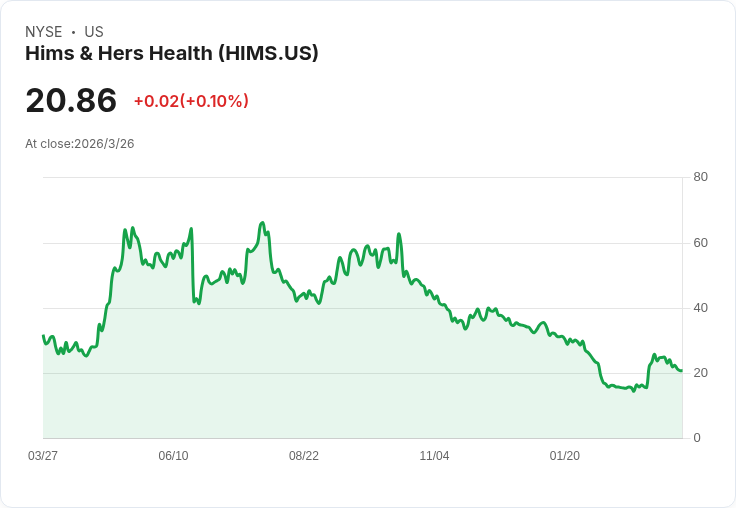Click the 11/04 x-axis date label

tap(434, 455)
